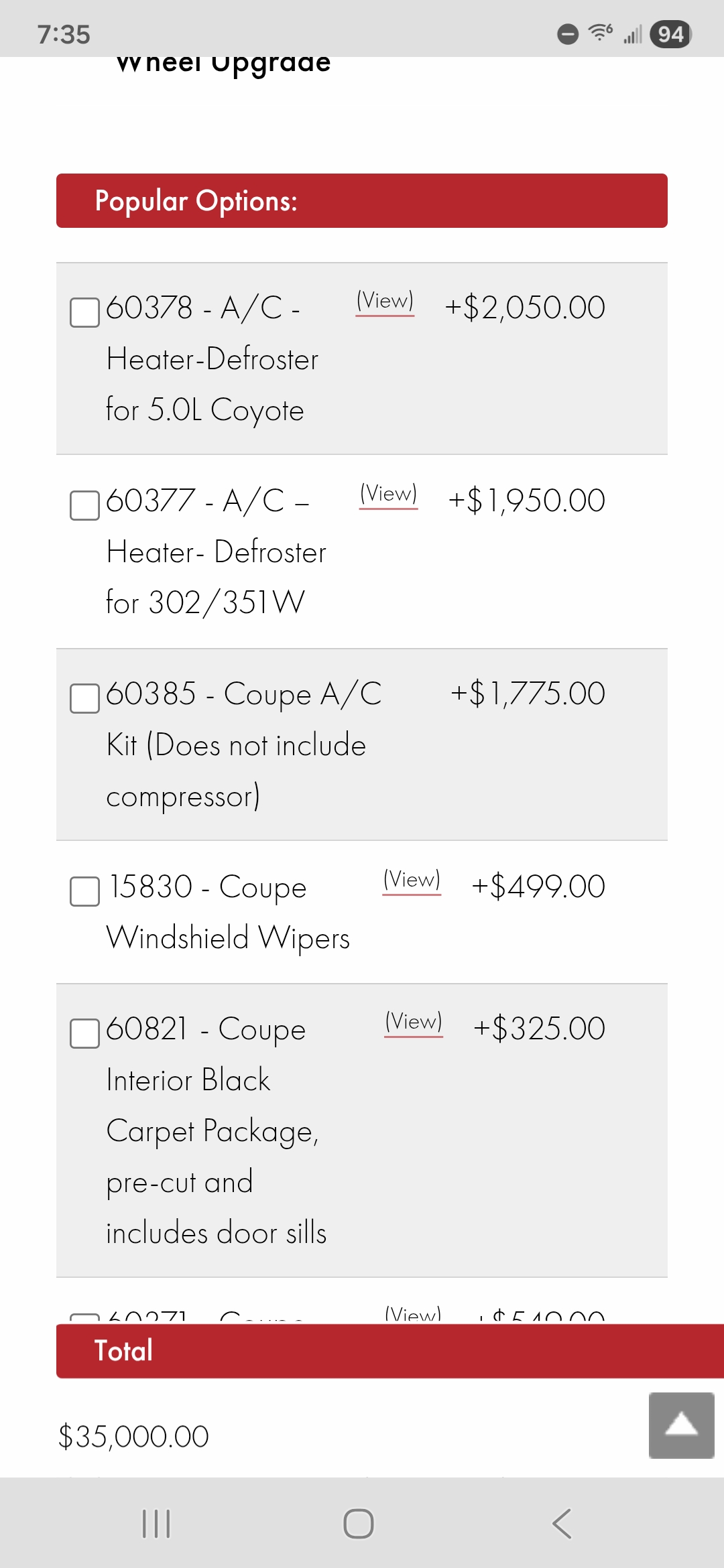Tap the do-not-disturb status icon

pyautogui.click(x=568, y=34)
